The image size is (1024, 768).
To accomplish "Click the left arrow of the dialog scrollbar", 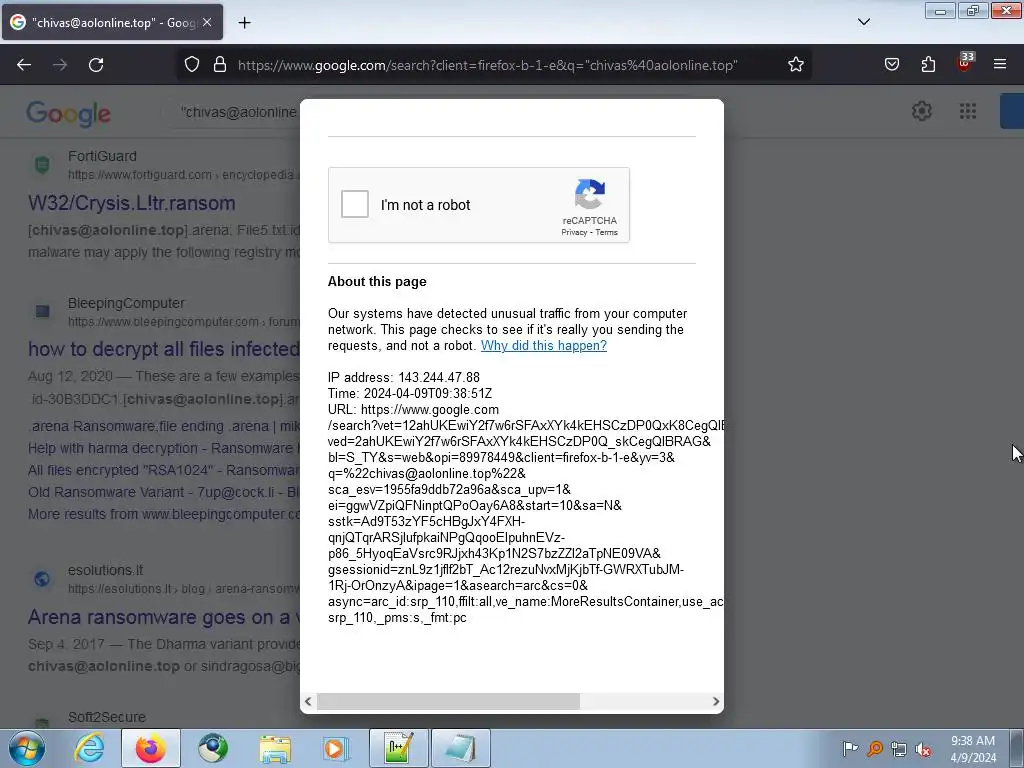I will (x=308, y=701).
